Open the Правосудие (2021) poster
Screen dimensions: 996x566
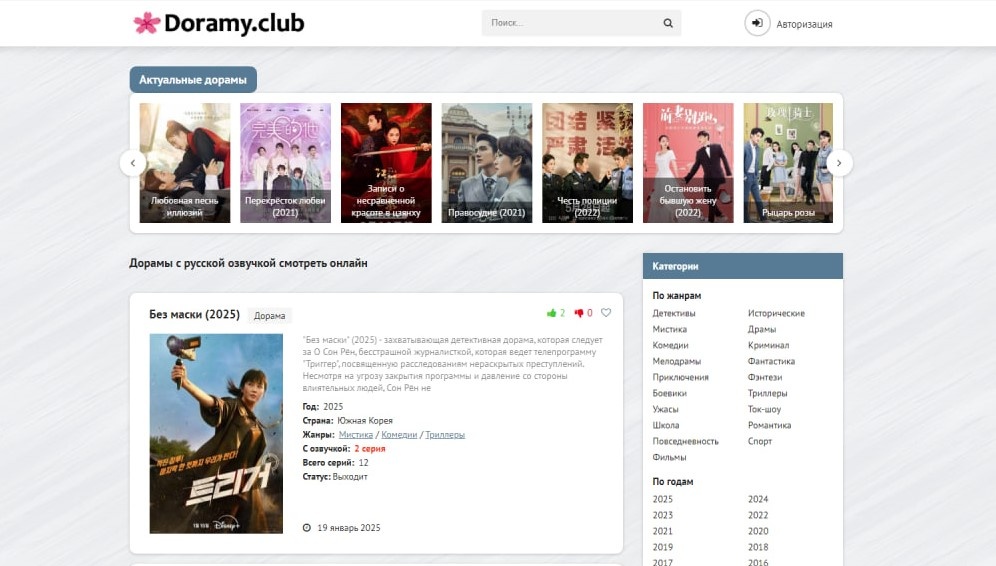(487, 163)
